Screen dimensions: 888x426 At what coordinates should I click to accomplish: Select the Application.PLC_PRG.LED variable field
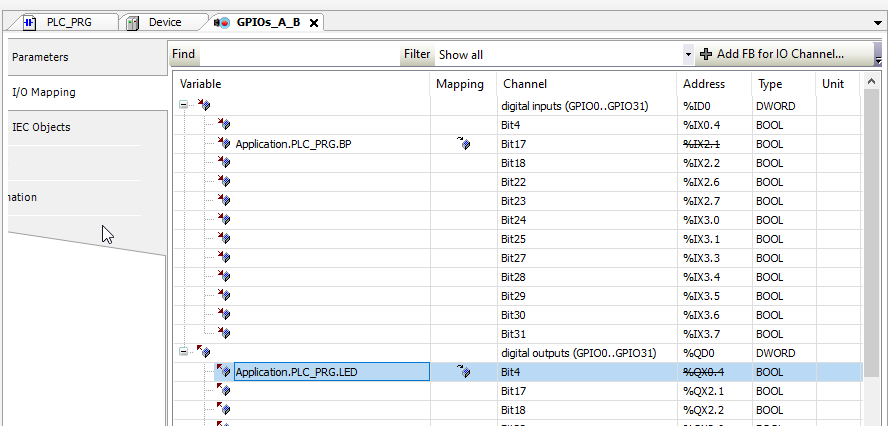332,372
